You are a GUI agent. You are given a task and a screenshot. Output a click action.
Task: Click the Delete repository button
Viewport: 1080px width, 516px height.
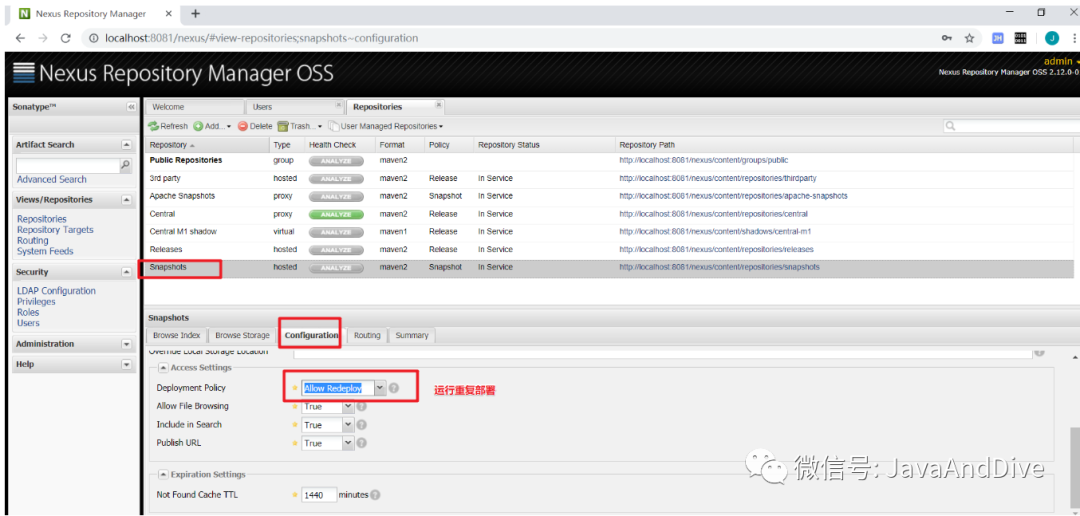255,126
